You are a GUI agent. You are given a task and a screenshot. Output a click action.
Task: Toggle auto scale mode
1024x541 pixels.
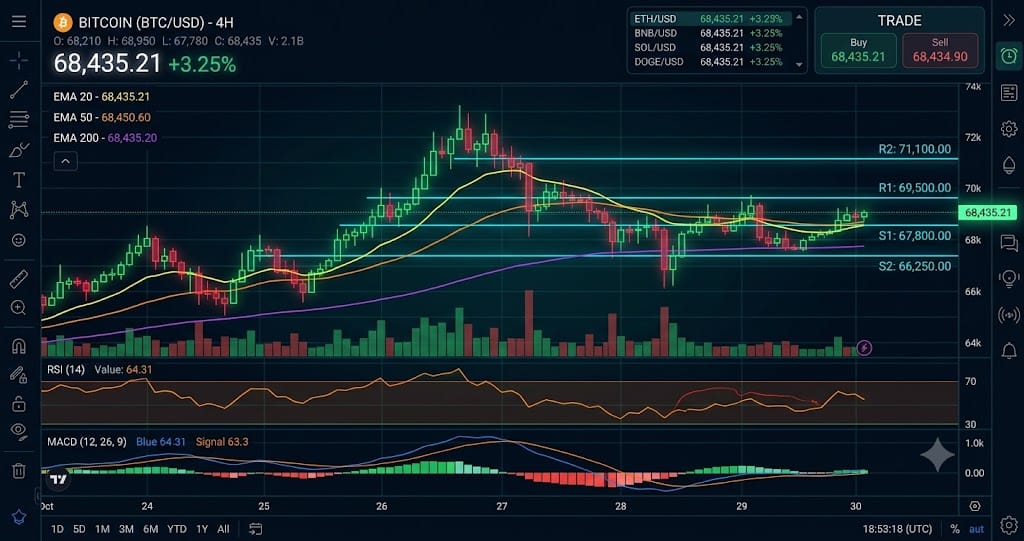click(x=976, y=529)
